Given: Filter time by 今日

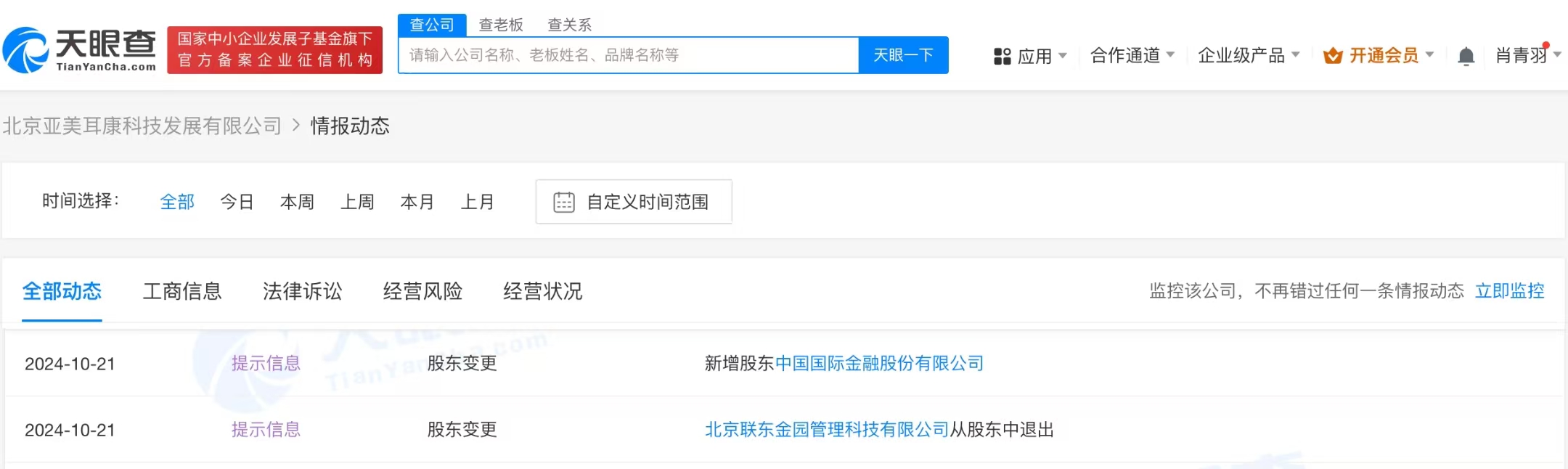Looking at the screenshot, I should [x=237, y=202].
